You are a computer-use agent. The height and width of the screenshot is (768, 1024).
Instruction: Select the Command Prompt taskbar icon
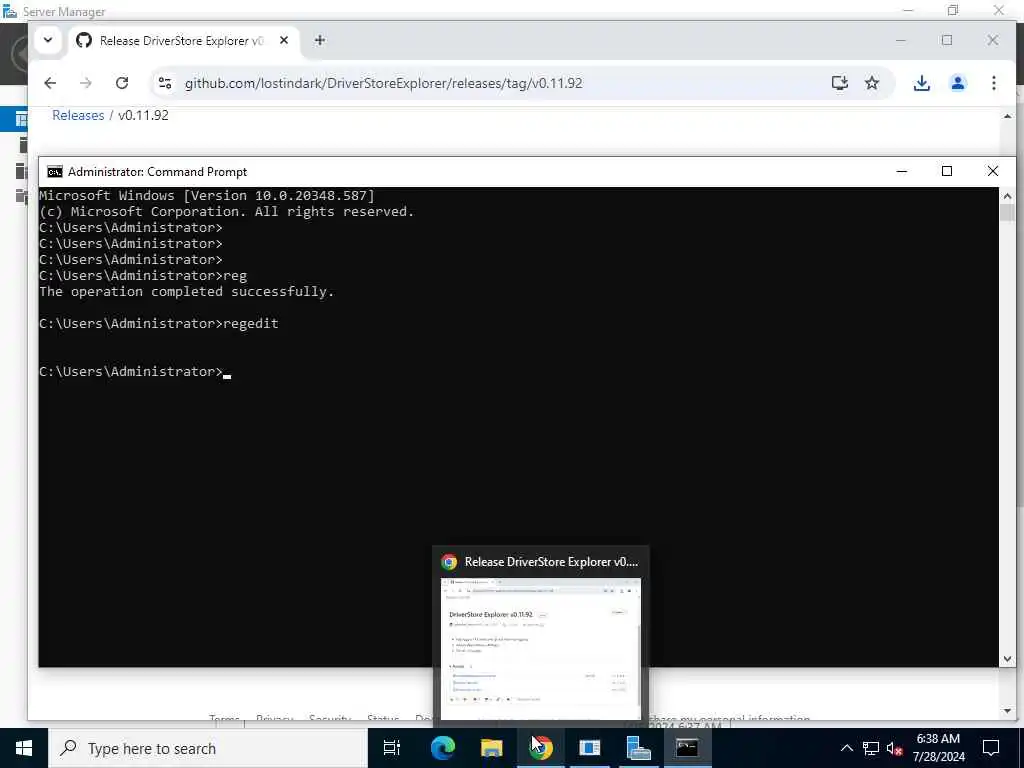(x=687, y=748)
